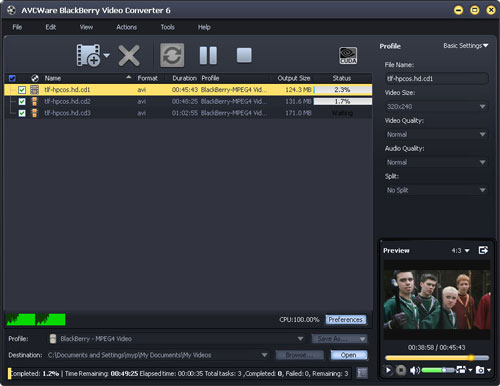500x386 pixels.
Task: Click film icon of tlf-hpcos.hd.cd1 row
Action: (34, 90)
